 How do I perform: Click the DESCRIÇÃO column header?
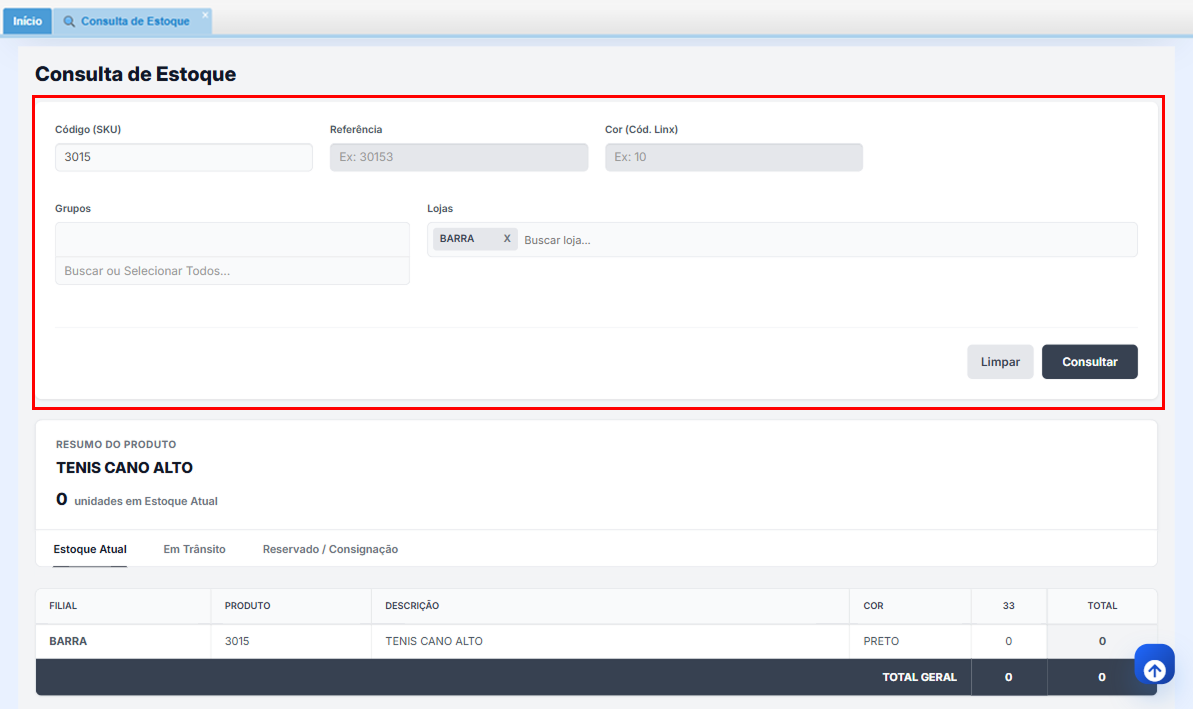[412, 606]
